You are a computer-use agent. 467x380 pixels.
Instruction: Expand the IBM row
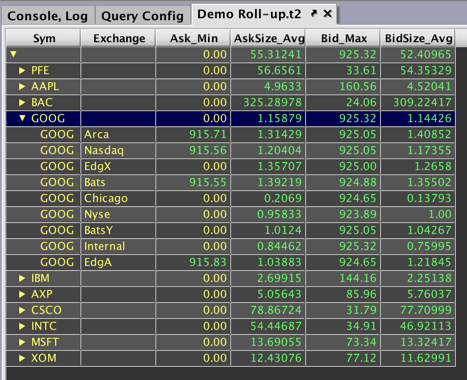pyautogui.click(x=22, y=278)
